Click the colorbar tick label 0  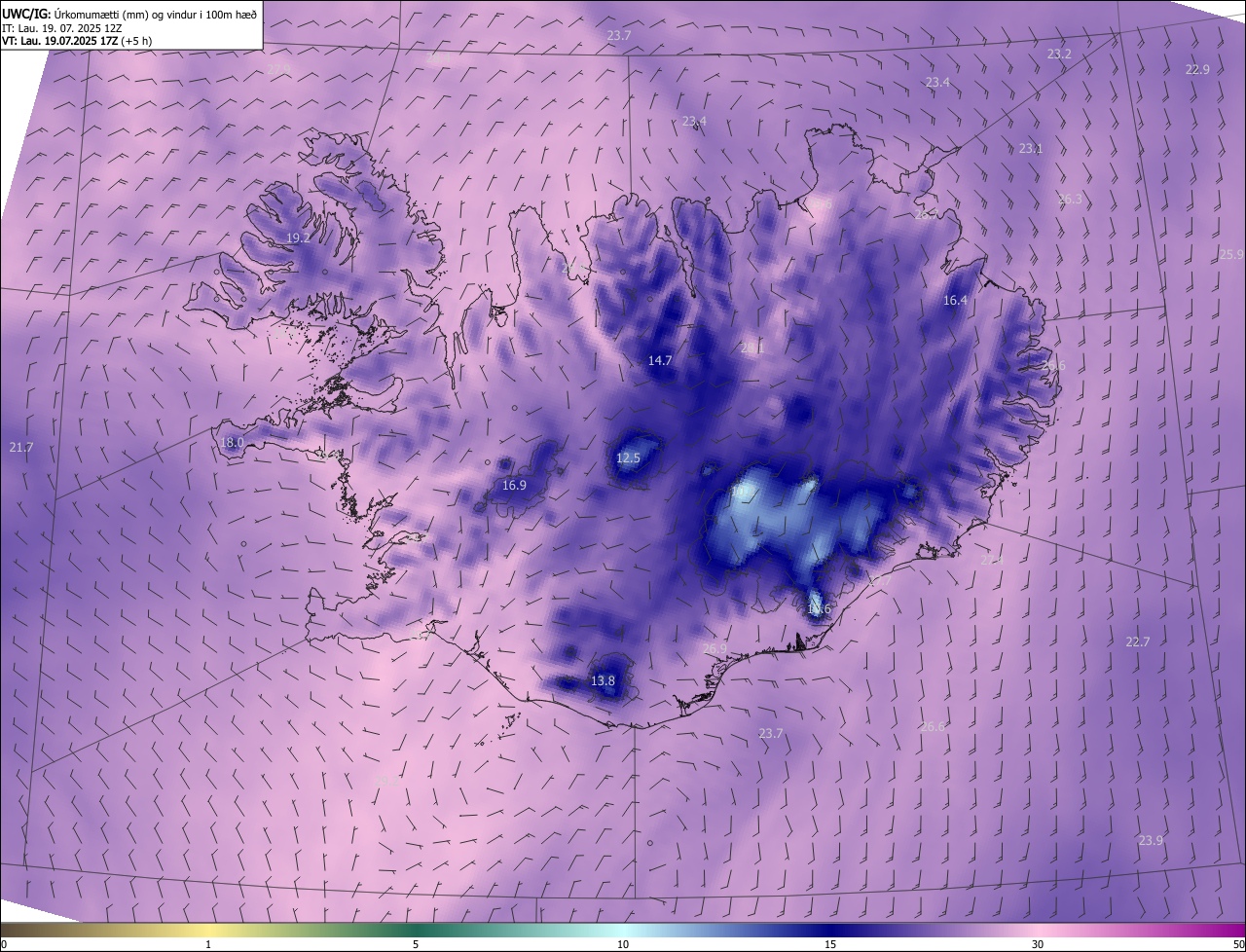pos(4,944)
